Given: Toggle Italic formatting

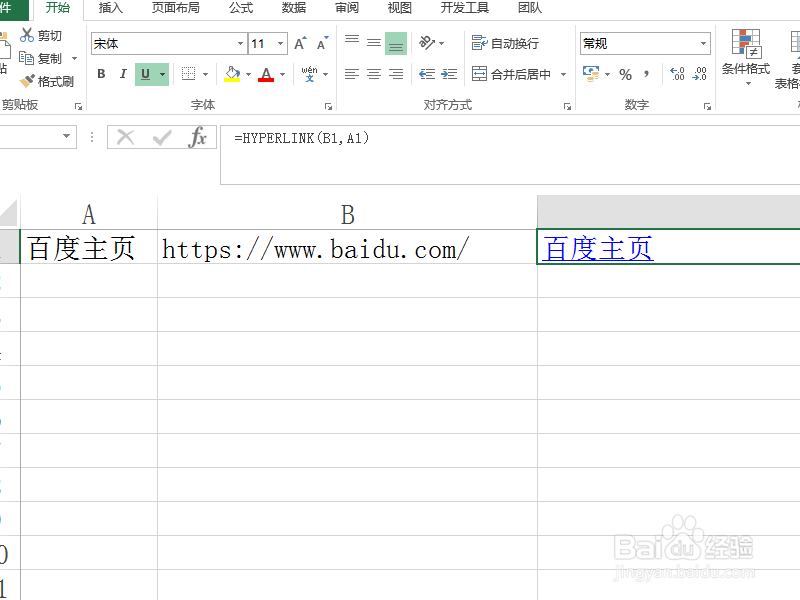Looking at the screenshot, I should pos(123,74).
